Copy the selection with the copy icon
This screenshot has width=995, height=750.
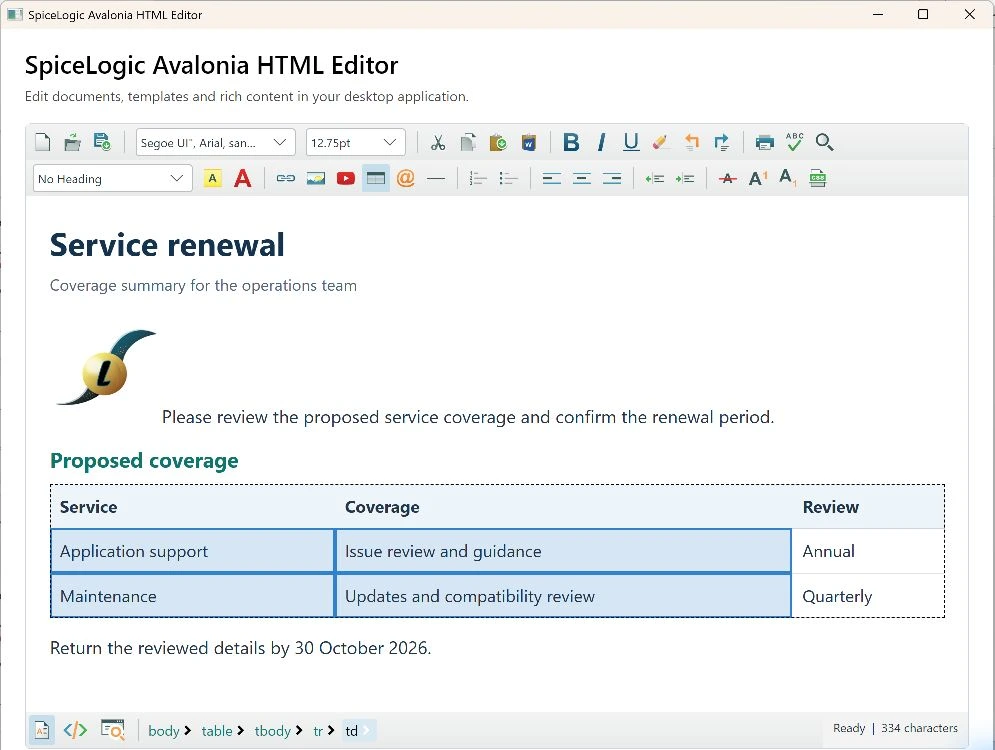tap(468, 142)
